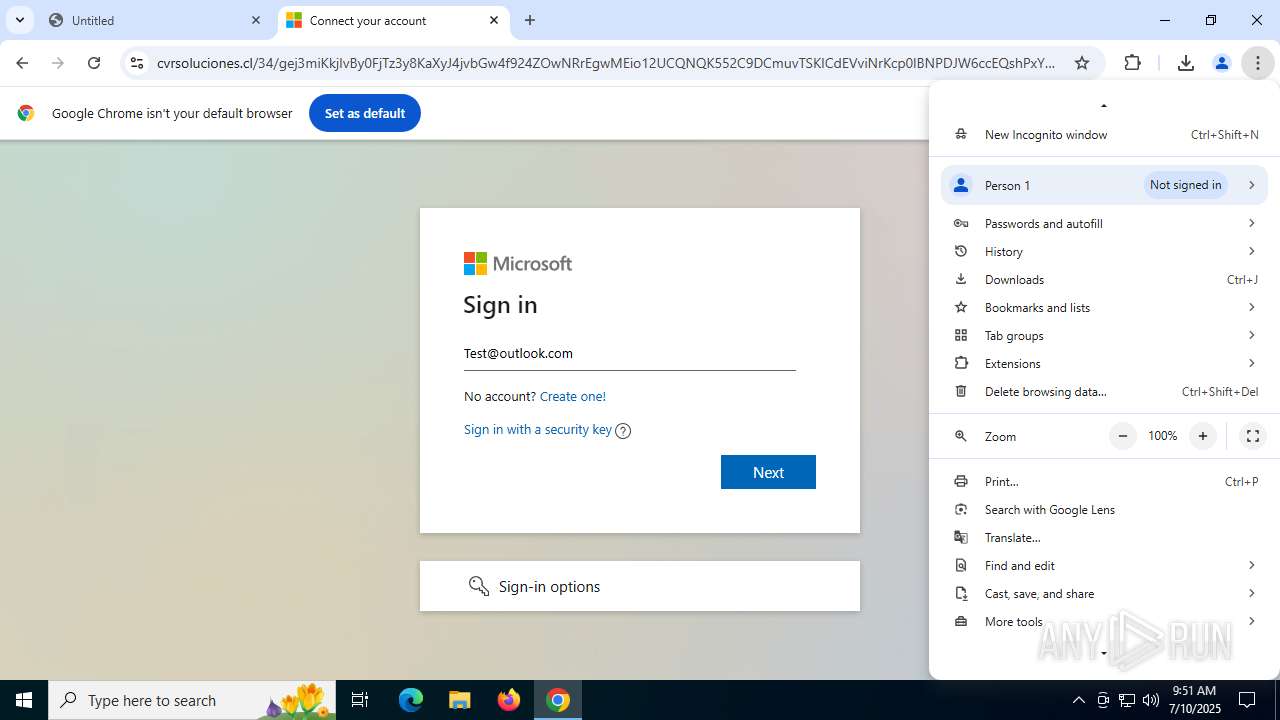Expand the History submenu
Screen dimensions: 1280x720
tap(1104, 251)
